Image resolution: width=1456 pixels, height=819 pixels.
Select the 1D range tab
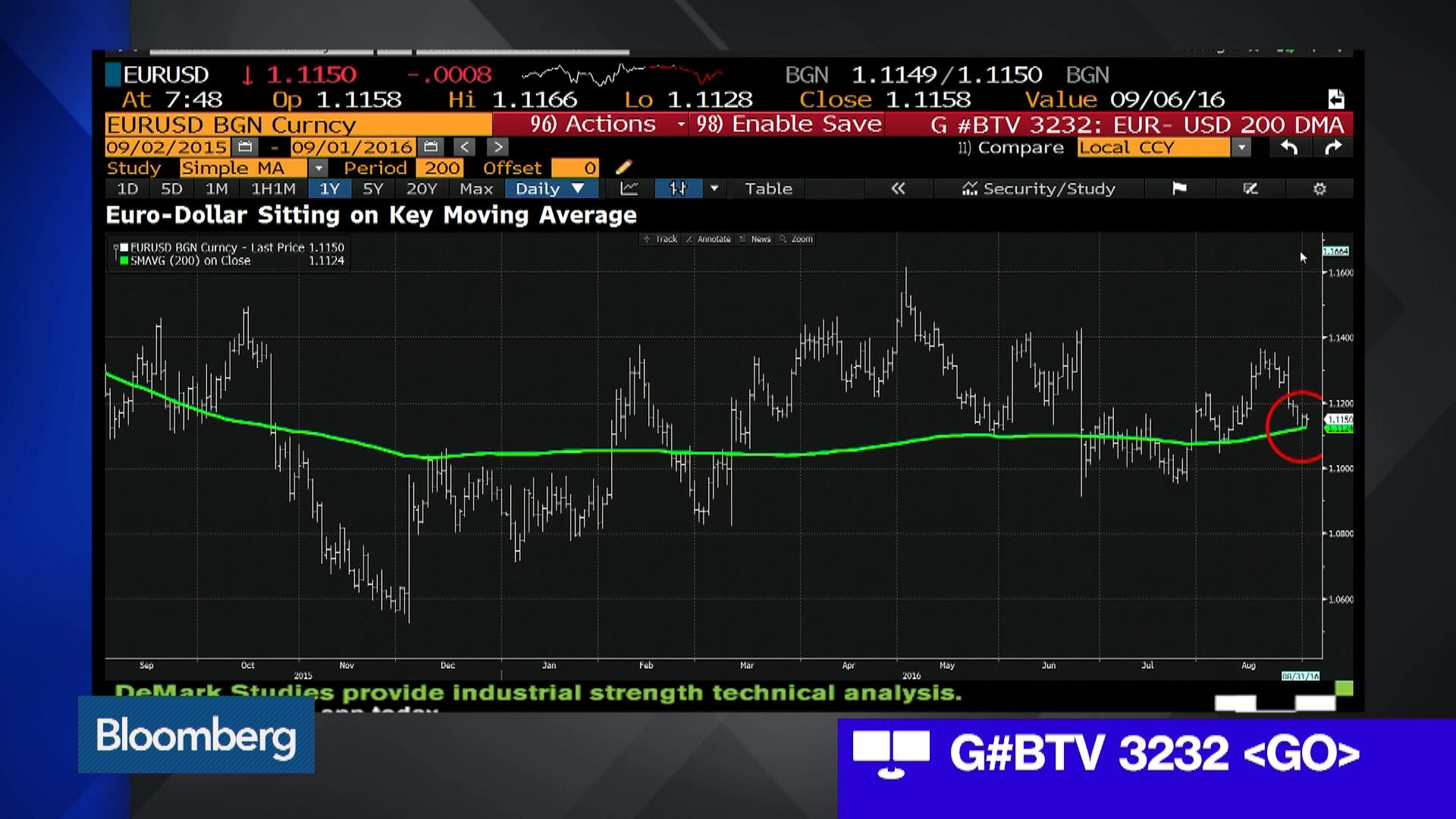point(127,189)
